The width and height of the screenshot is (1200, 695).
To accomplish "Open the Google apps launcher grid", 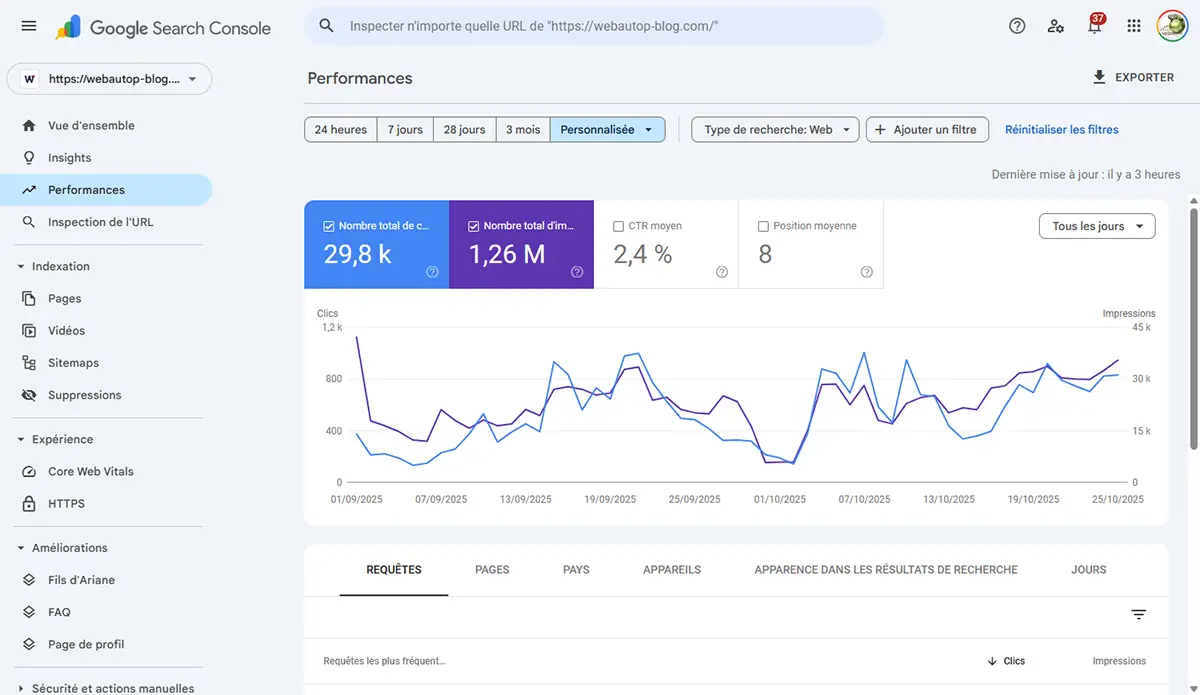I will pos(1133,27).
